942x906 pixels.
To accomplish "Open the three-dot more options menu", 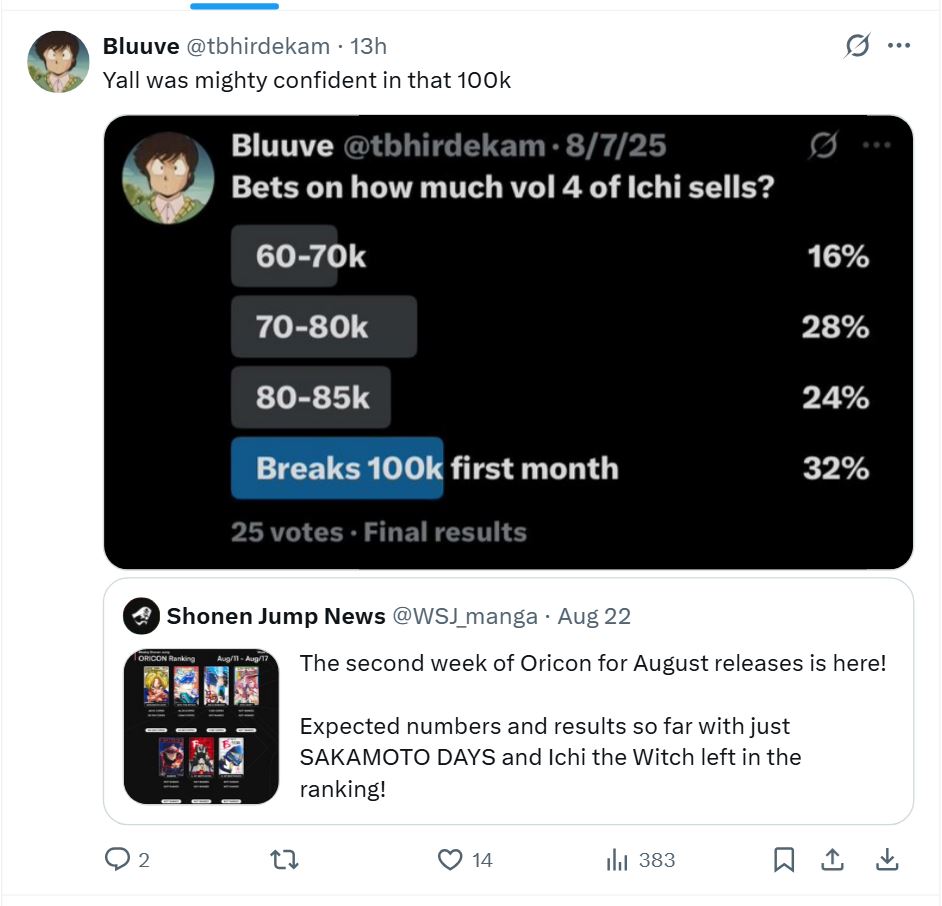I will click(899, 45).
